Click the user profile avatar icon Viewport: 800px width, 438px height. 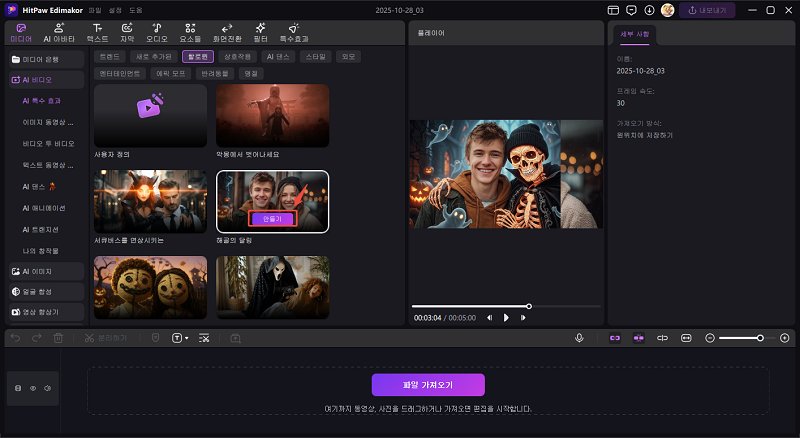(667, 10)
